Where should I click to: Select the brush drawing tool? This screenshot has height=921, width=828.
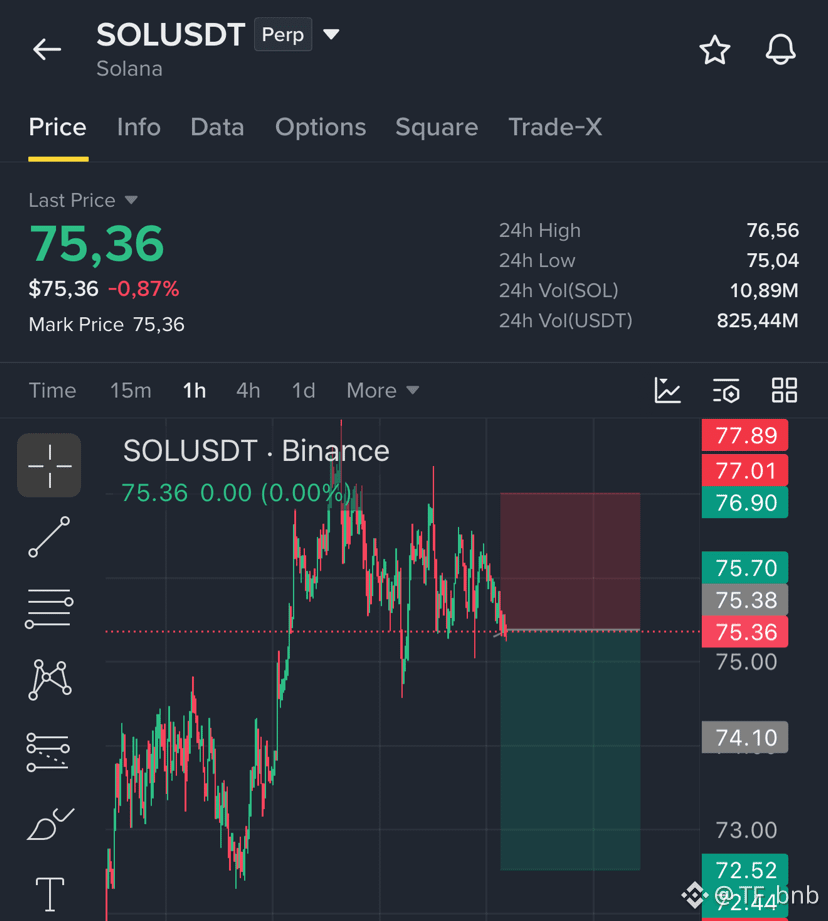click(50, 824)
